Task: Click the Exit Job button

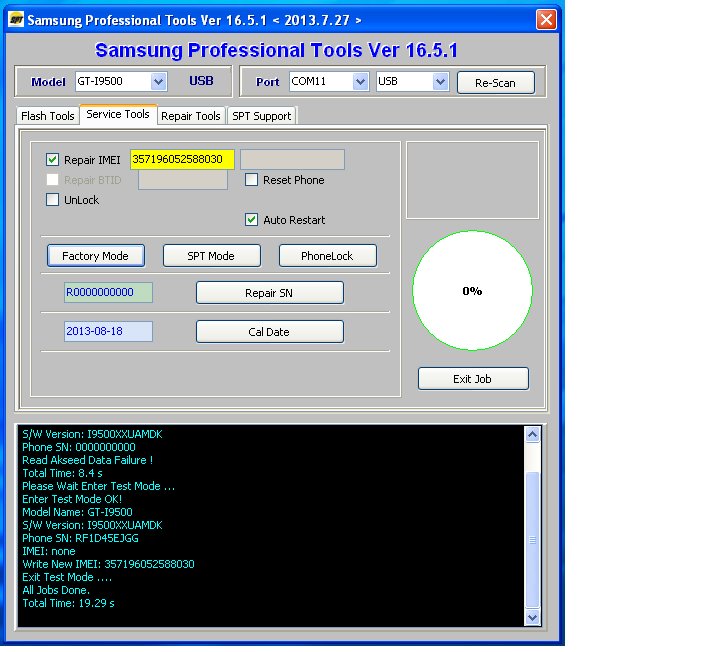Action: coord(473,379)
